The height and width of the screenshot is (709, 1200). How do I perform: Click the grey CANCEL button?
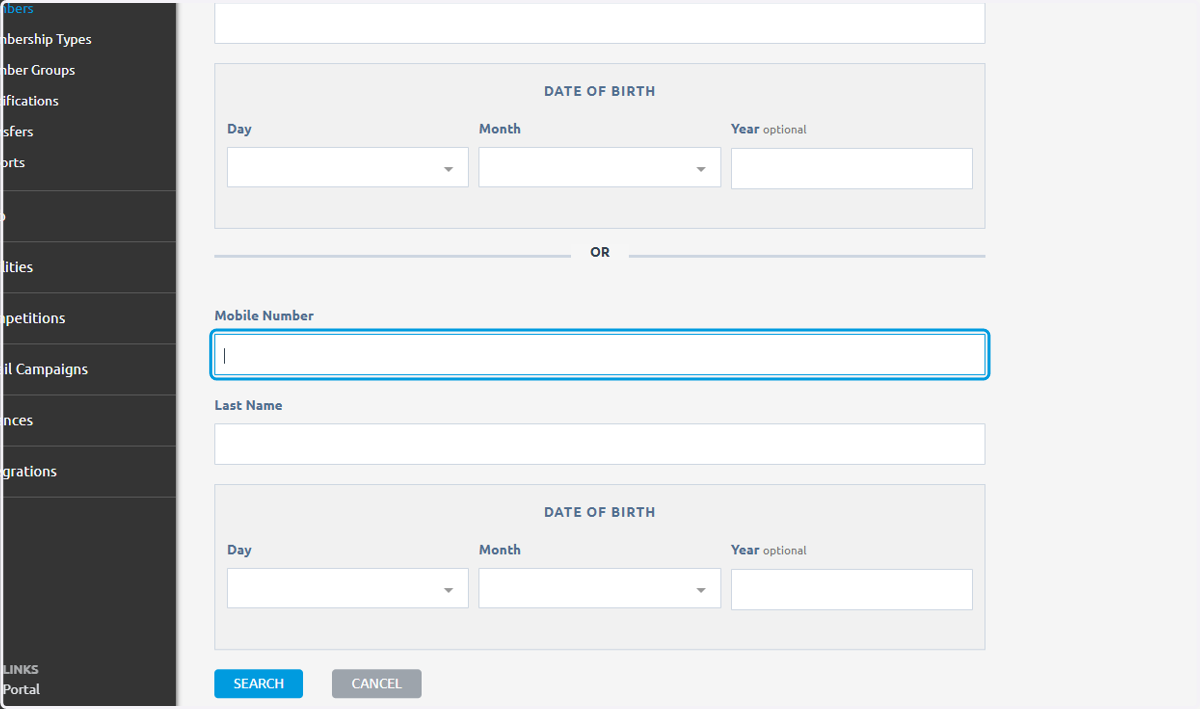[376, 684]
